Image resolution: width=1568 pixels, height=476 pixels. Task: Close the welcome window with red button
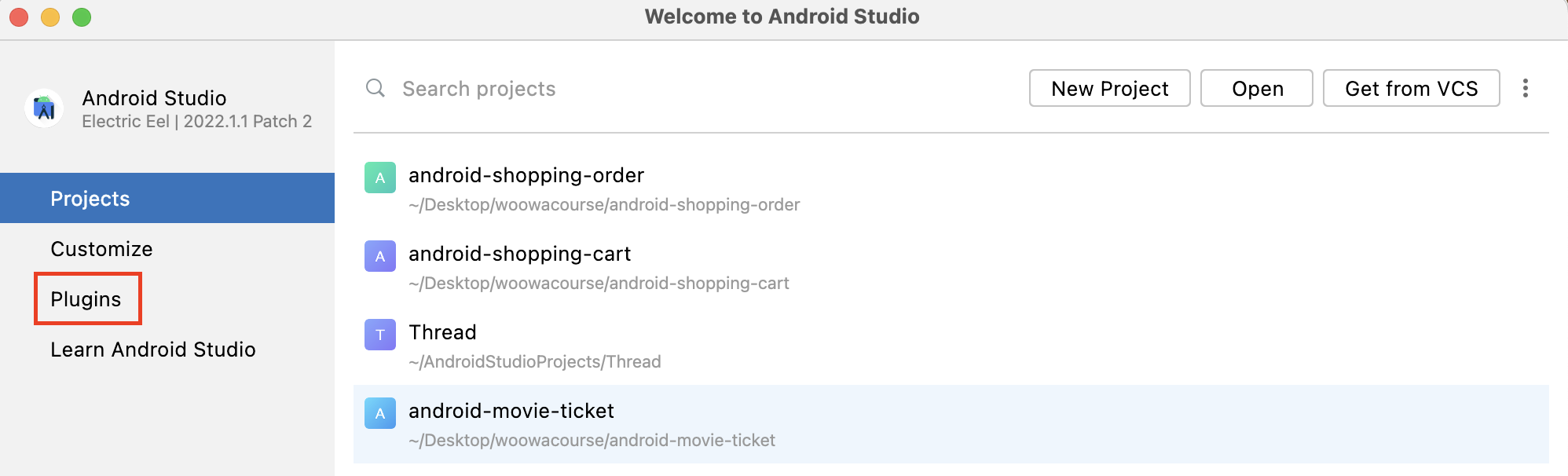pyautogui.click(x=19, y=16)
